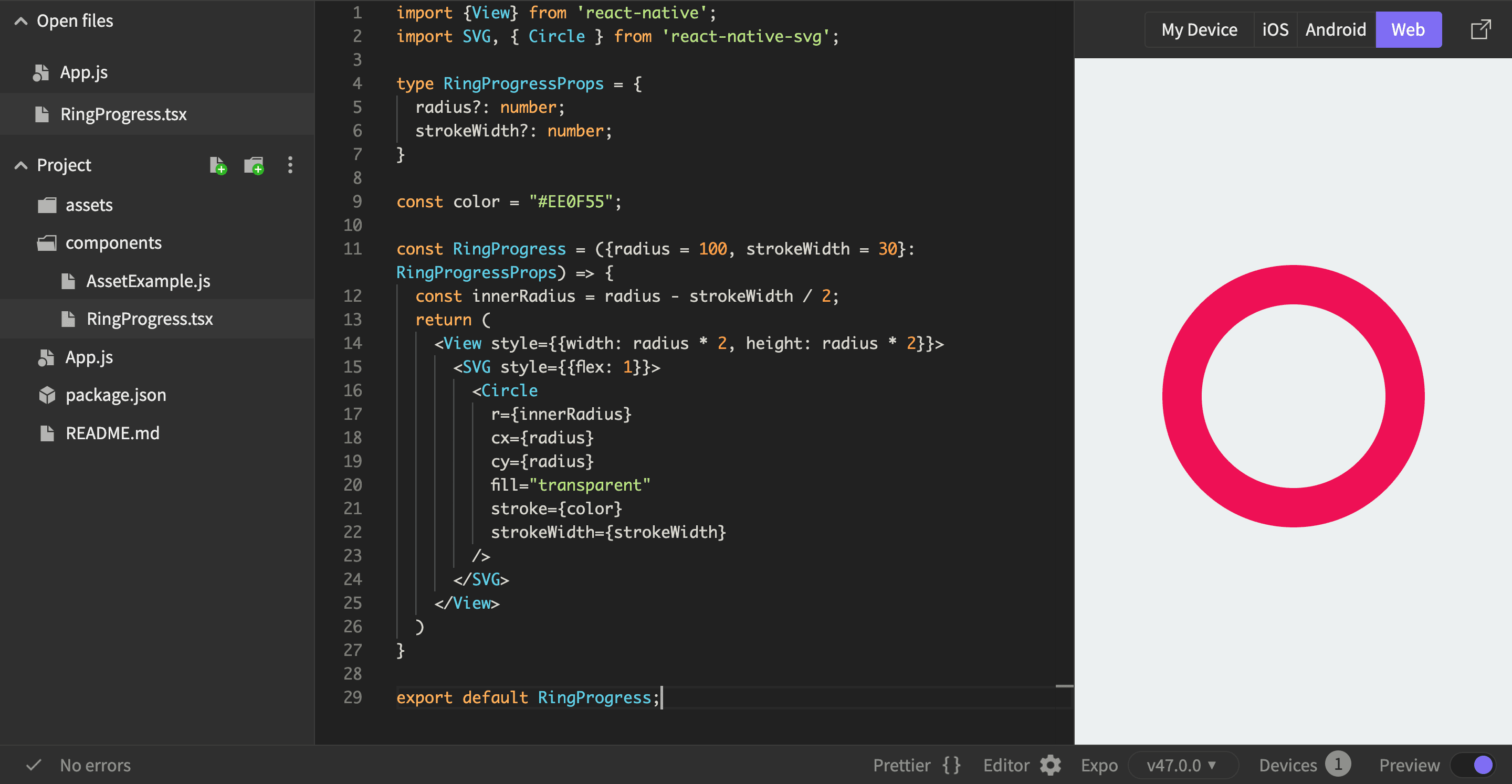Click the No errors checkmark indicator
Screen dimensions: 1512x784
(34, 765)
